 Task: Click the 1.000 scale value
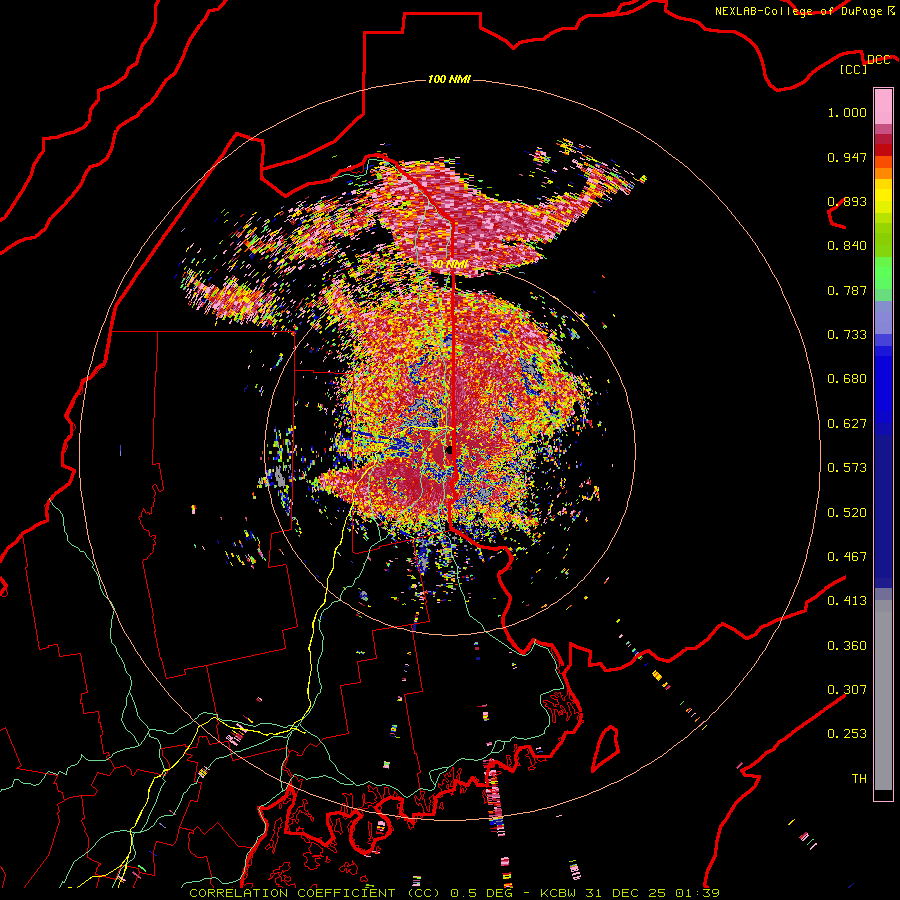tap(847, 112)
